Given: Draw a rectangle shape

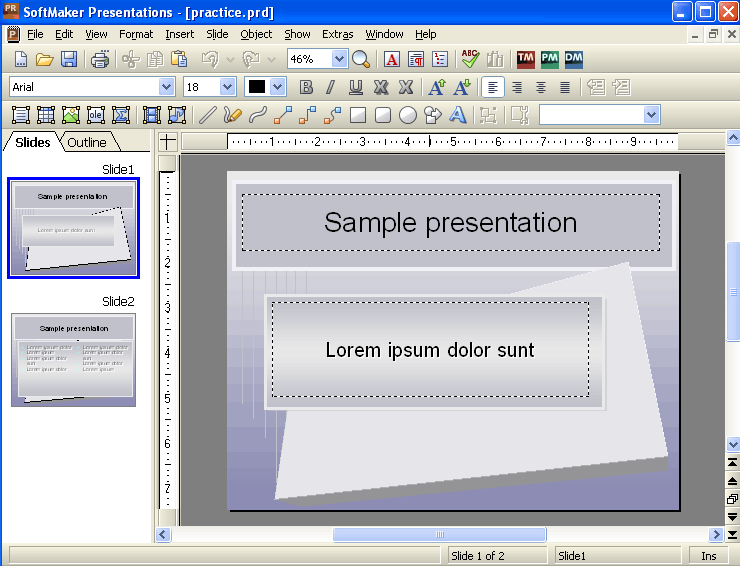Looking at the screenshot, I should [x=358, y=115].
